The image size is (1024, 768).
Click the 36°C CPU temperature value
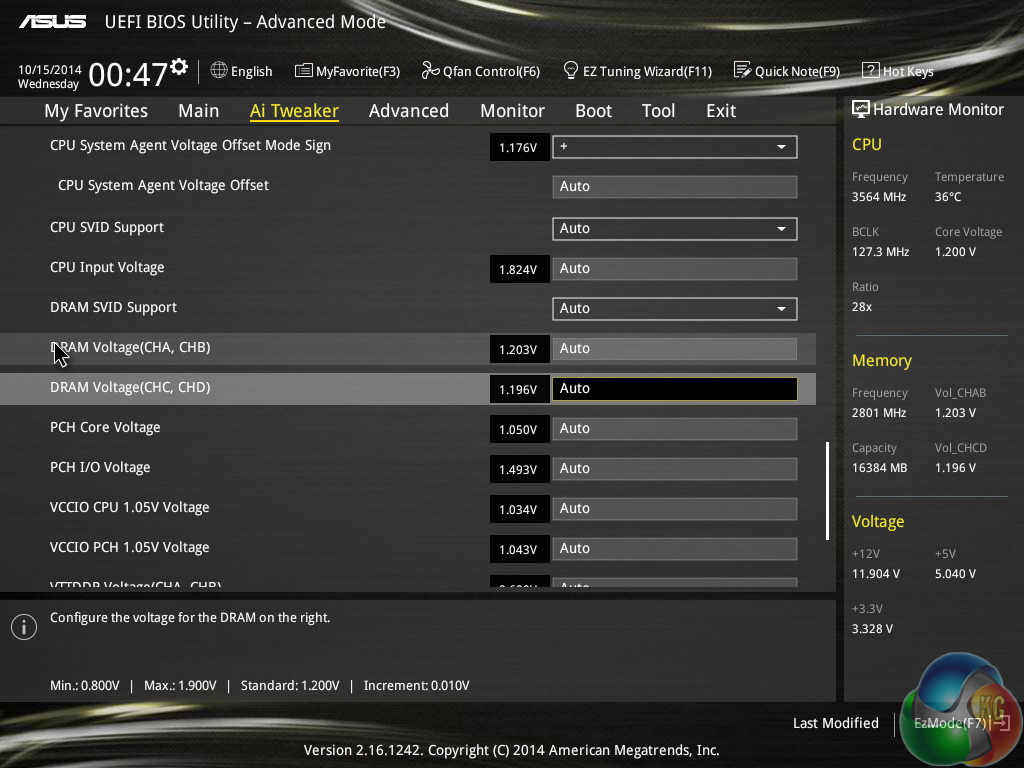click(948, 197)
